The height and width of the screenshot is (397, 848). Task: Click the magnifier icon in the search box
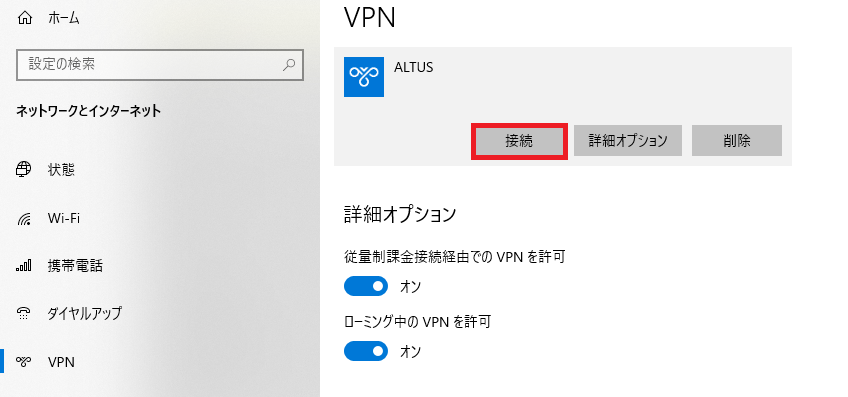coord(289,65)
